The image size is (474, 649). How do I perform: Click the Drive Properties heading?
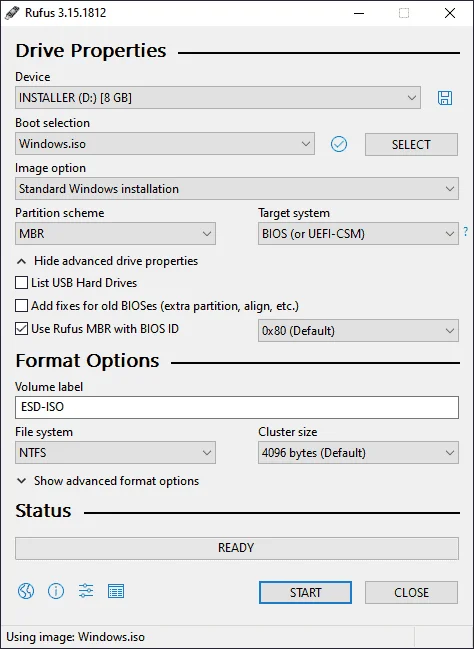pos(91,50)
